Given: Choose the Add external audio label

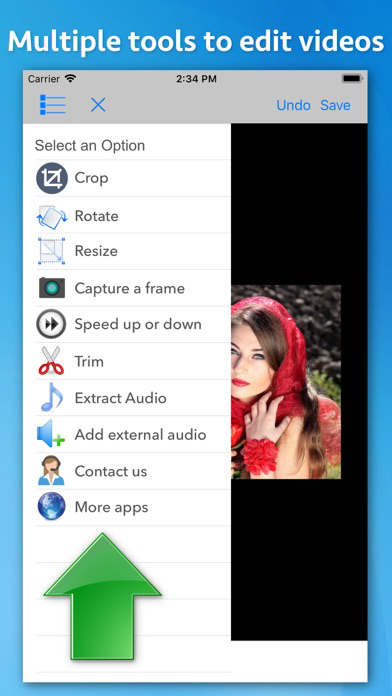Looking at the screenshot, I should click(x=140, y=435).
